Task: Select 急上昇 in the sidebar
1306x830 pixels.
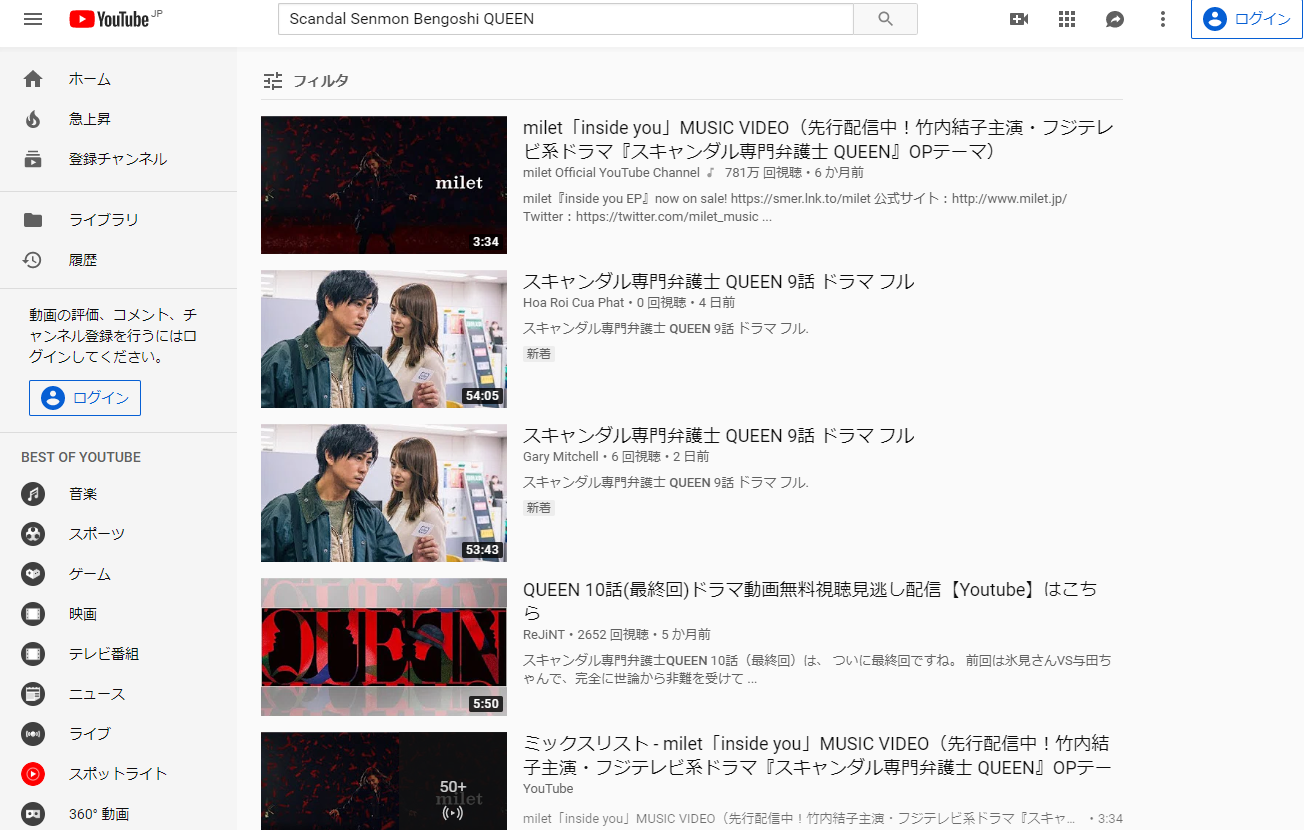Action: [x=90, y=119]
